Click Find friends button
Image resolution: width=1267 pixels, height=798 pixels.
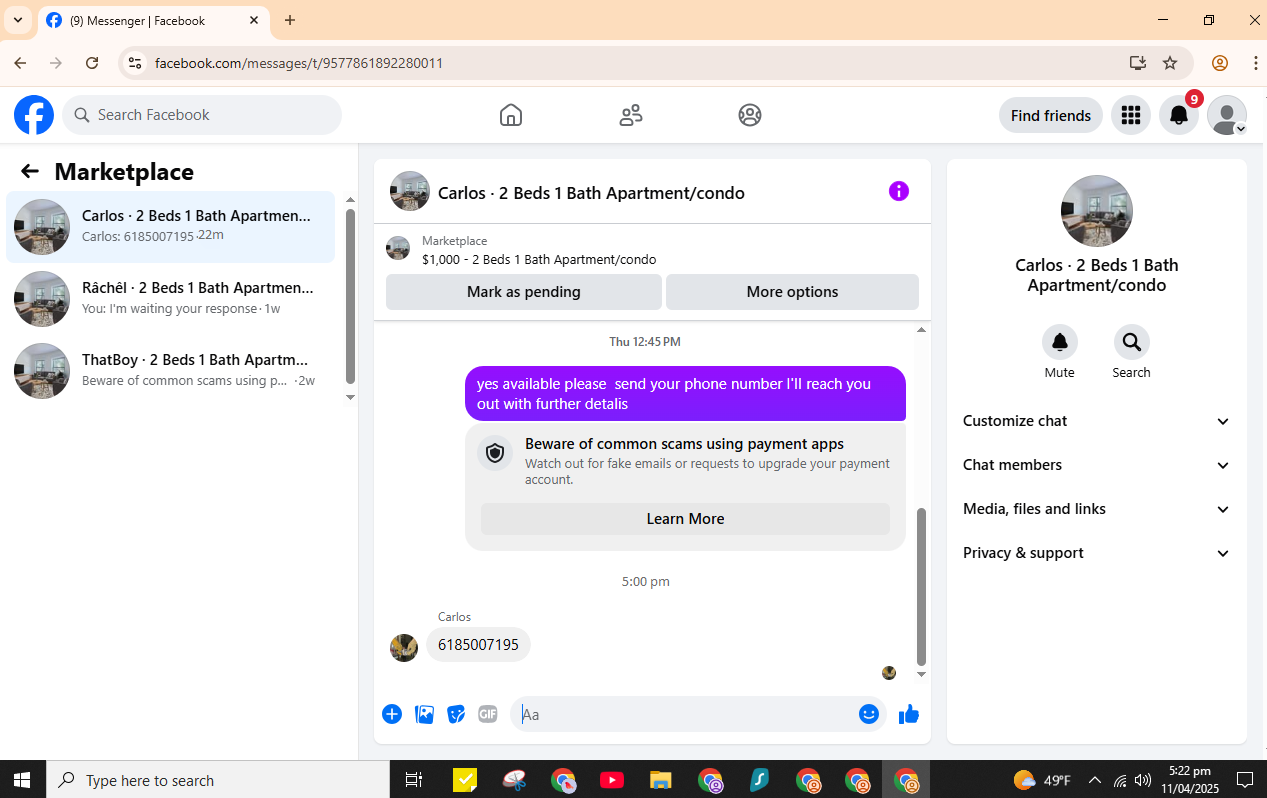tap(1051, 115)
